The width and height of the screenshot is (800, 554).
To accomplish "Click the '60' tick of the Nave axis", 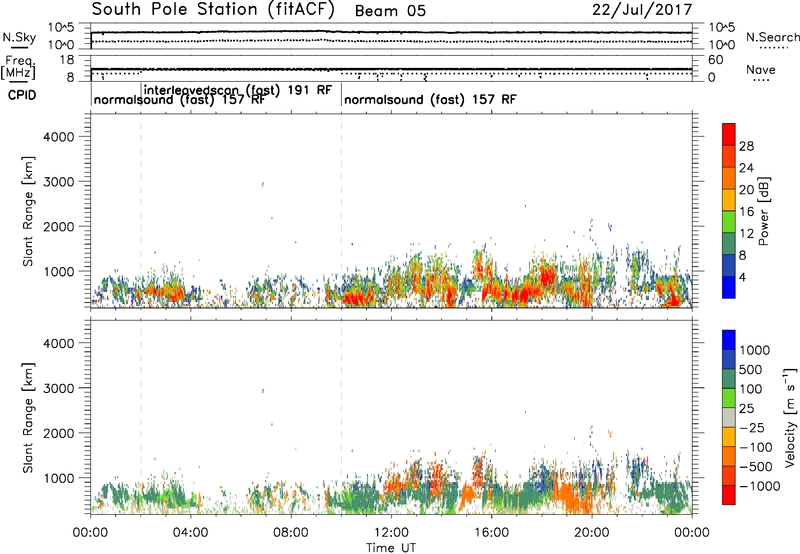I will pos(716,60).
